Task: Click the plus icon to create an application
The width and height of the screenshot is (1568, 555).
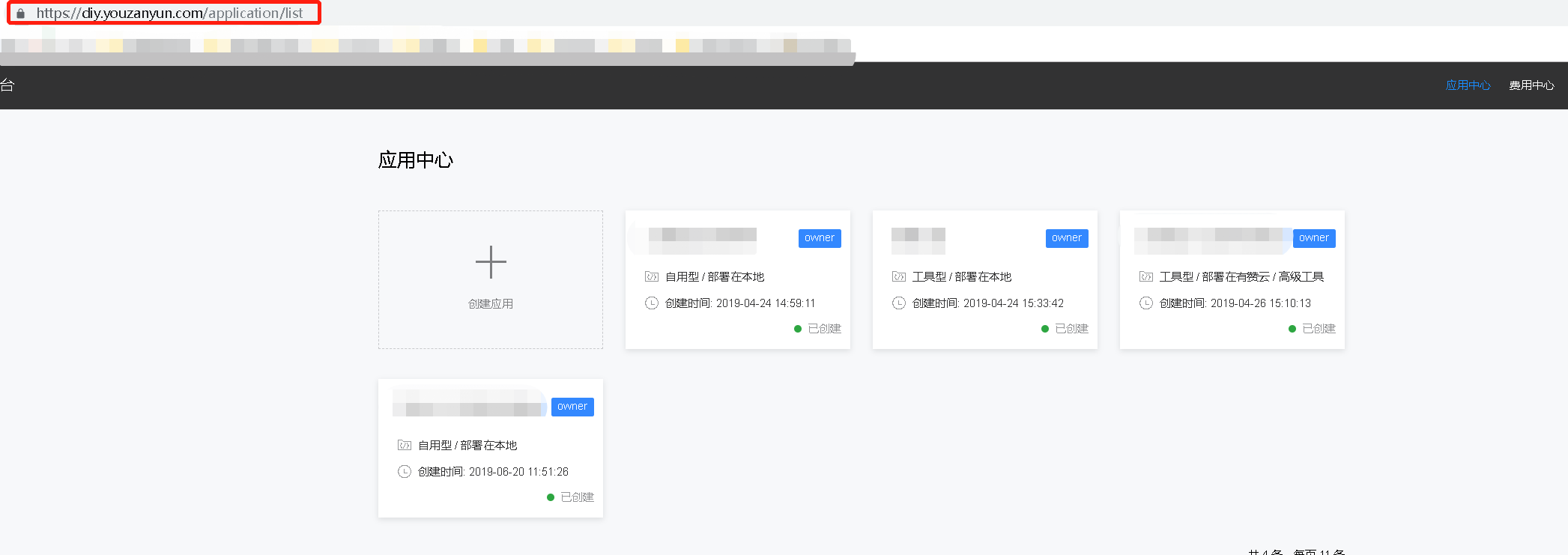Action: (491, 262)
